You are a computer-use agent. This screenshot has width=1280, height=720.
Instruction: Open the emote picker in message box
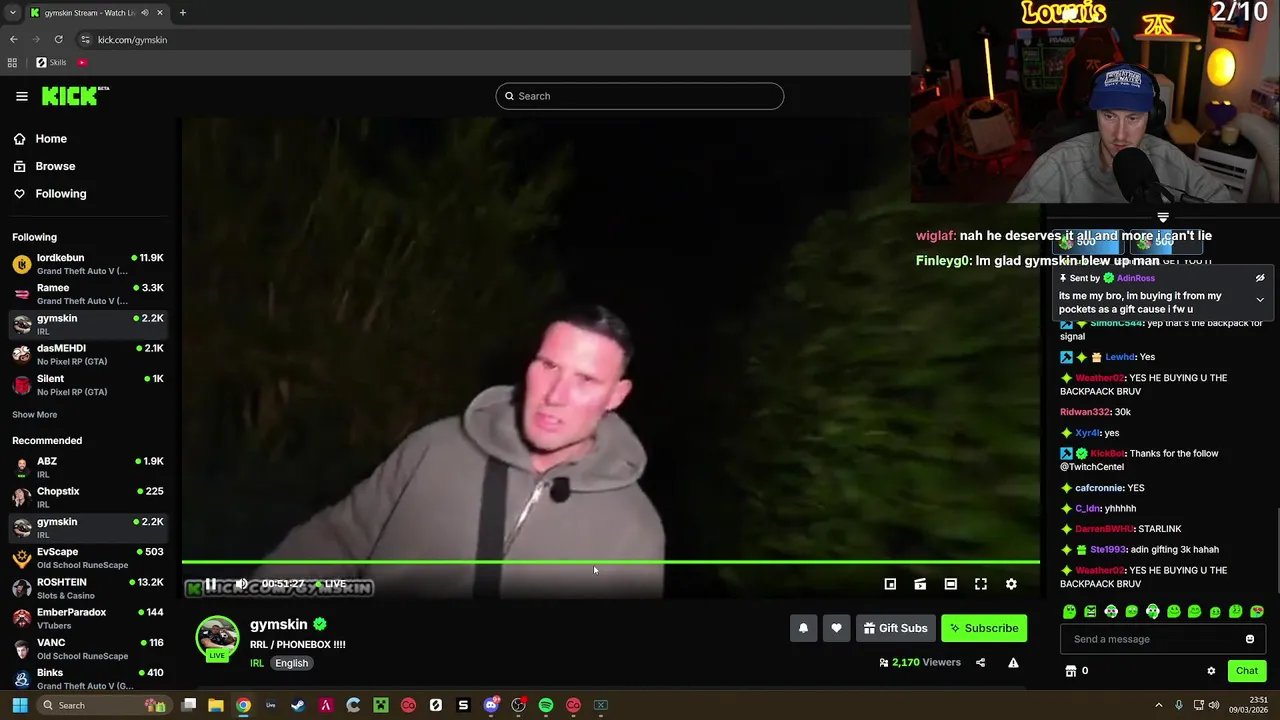tap(1250, 639)
